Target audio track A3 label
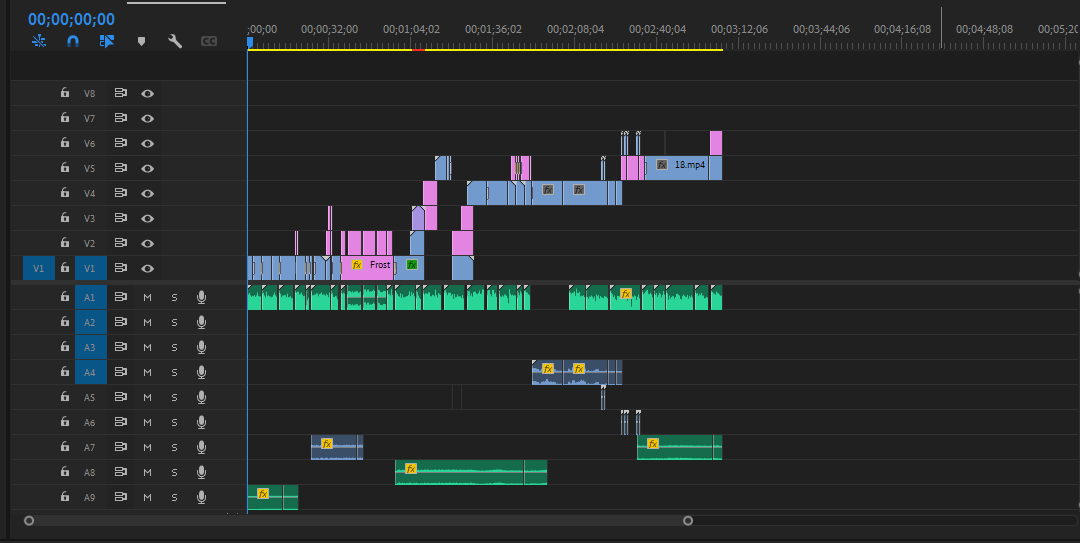The width and height of the screenshot is (1080, 543). coord(90,347)
